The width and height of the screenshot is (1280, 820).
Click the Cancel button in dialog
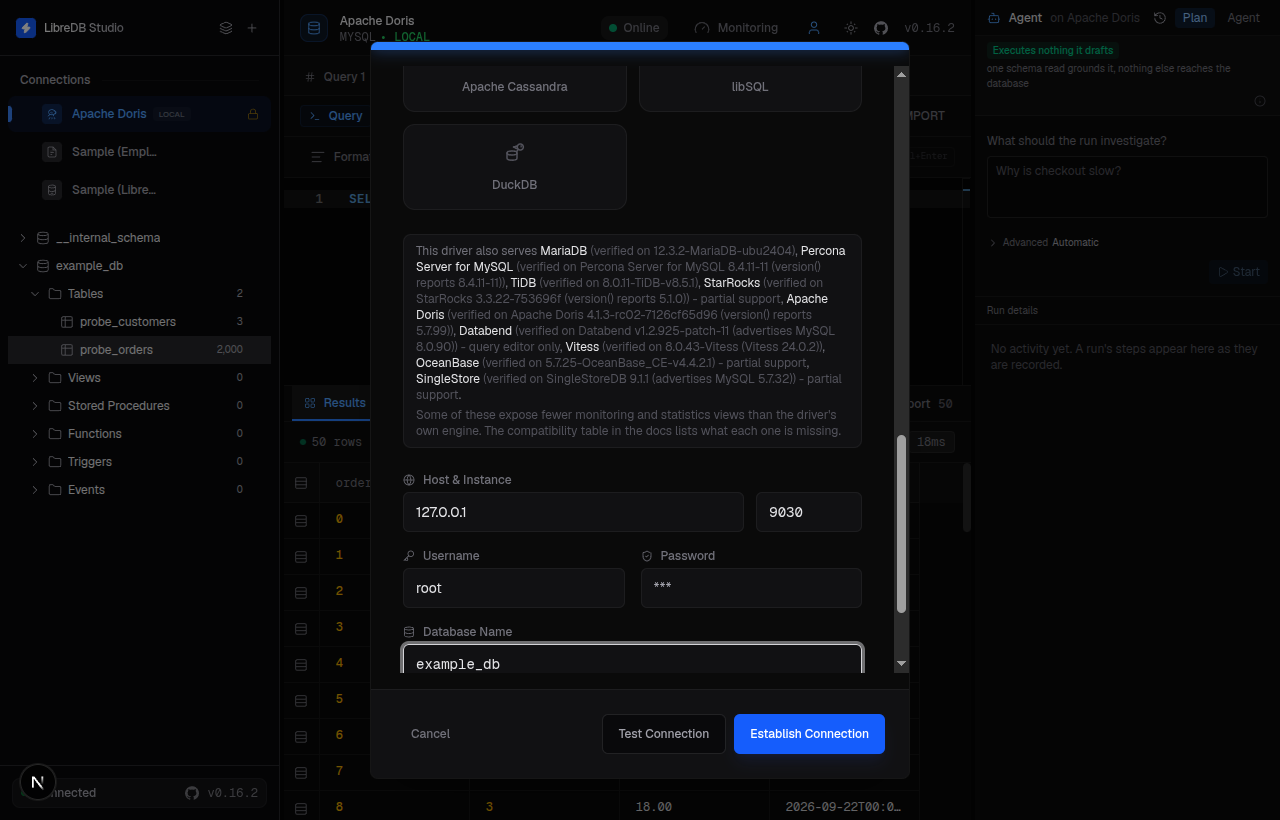point(431,734)
